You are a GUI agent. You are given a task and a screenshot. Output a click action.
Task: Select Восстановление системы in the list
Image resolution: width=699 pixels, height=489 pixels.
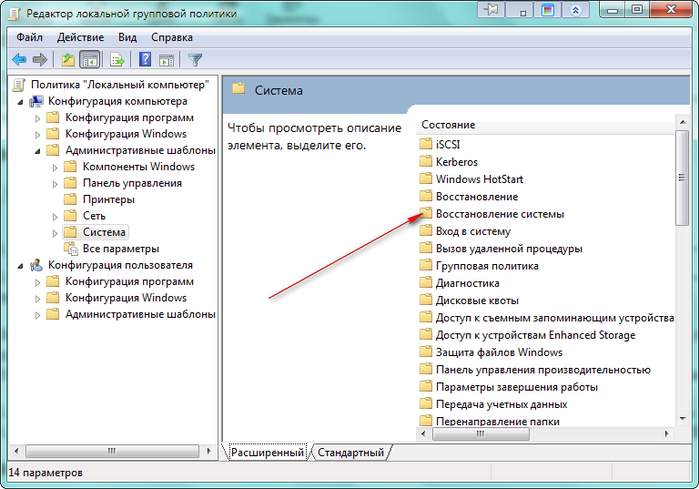tap(500, 214)
